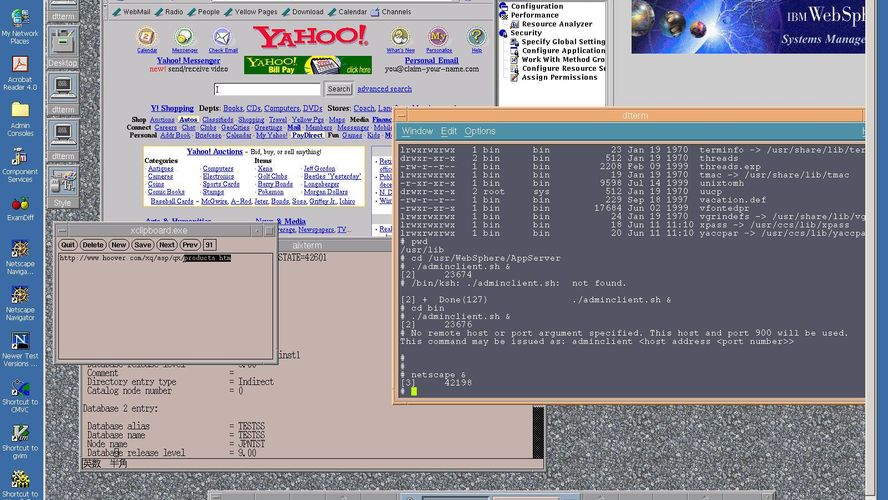Click the Desktop icon in left panel
Image resolution: width=888 pixels, height=500 pixels.
tap(62, 44)
